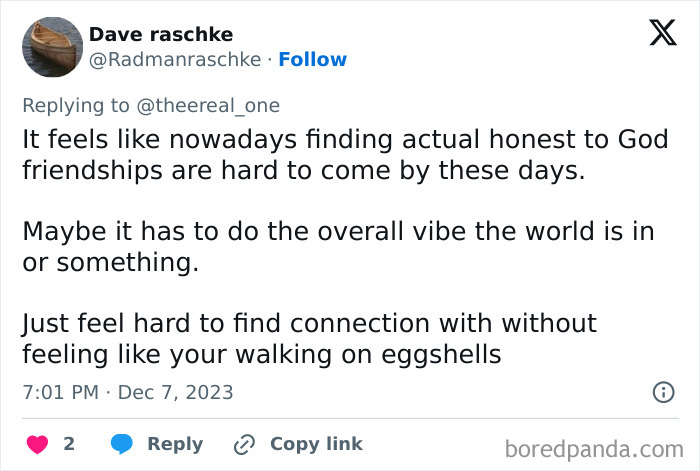
Task: Click the blue reply speech bubble icon
Action: tap(121, 444)
